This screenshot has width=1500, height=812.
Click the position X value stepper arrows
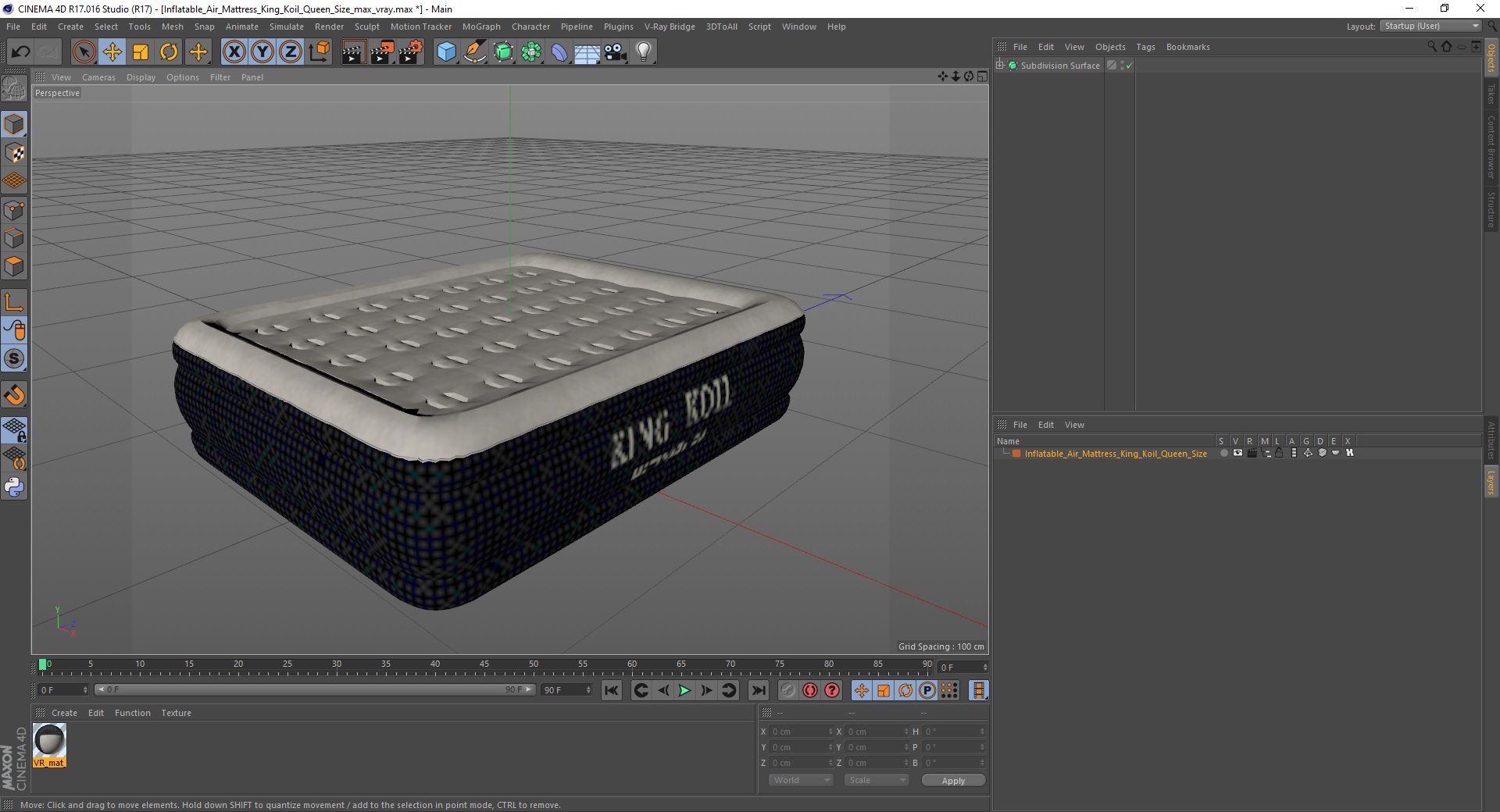830,732
